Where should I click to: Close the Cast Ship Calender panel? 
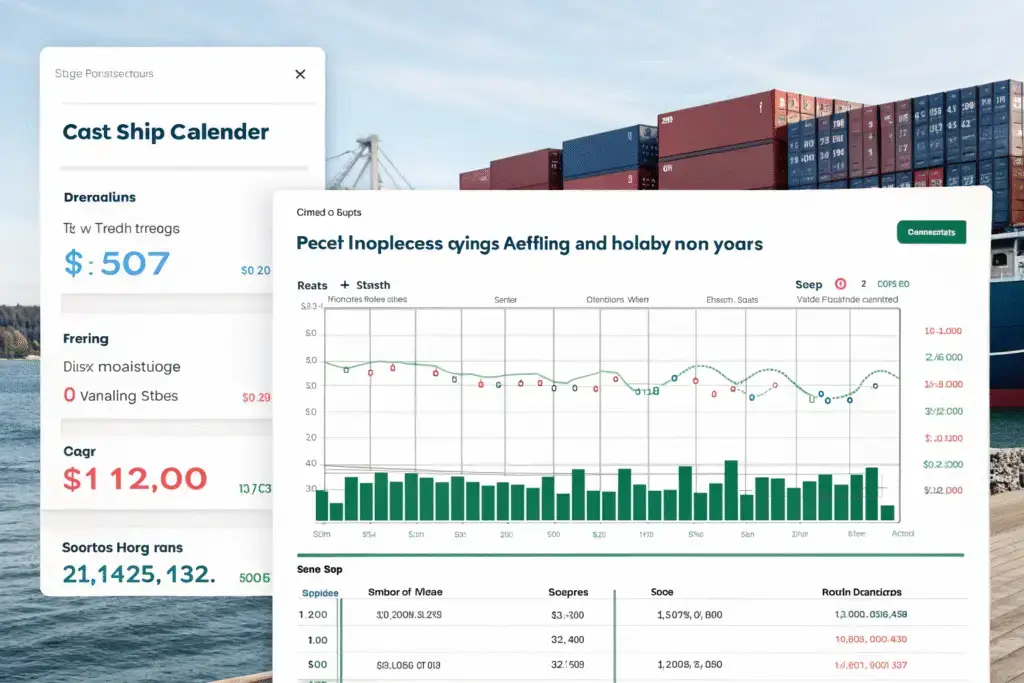(300, 74)
